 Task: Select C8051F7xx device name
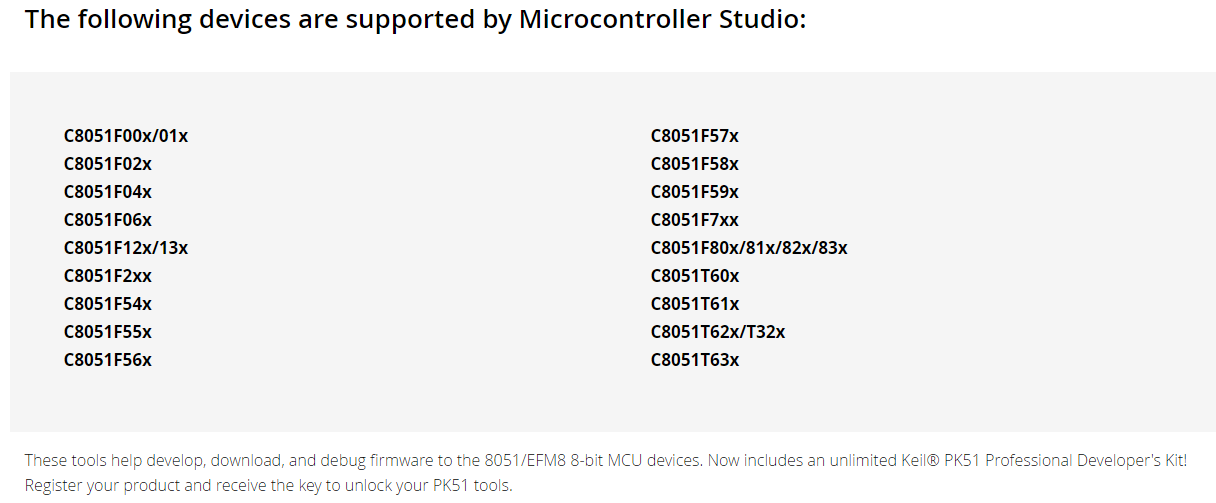tap(695, 220)
